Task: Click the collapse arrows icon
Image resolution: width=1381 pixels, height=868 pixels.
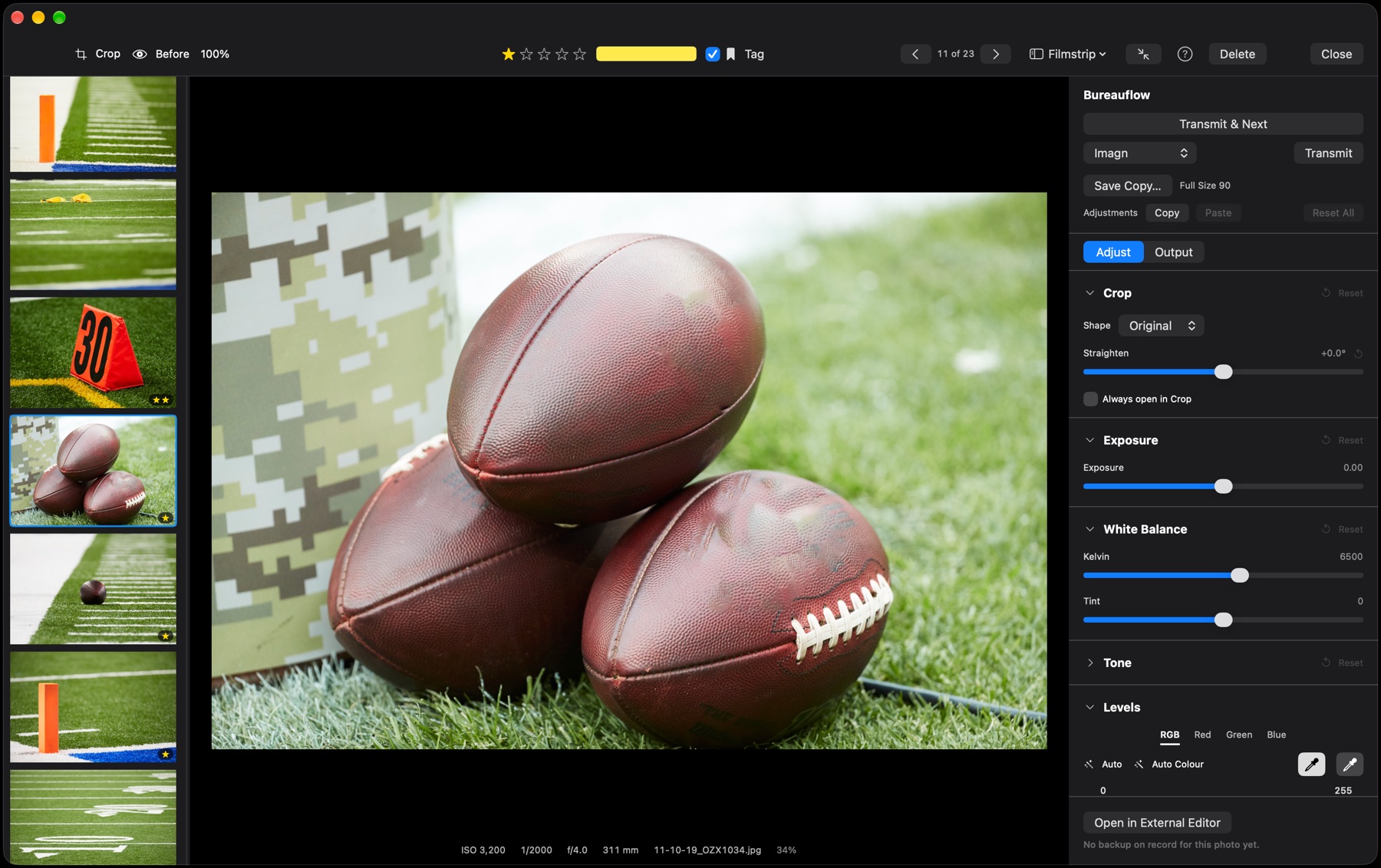Action: tap(1143, 54)
